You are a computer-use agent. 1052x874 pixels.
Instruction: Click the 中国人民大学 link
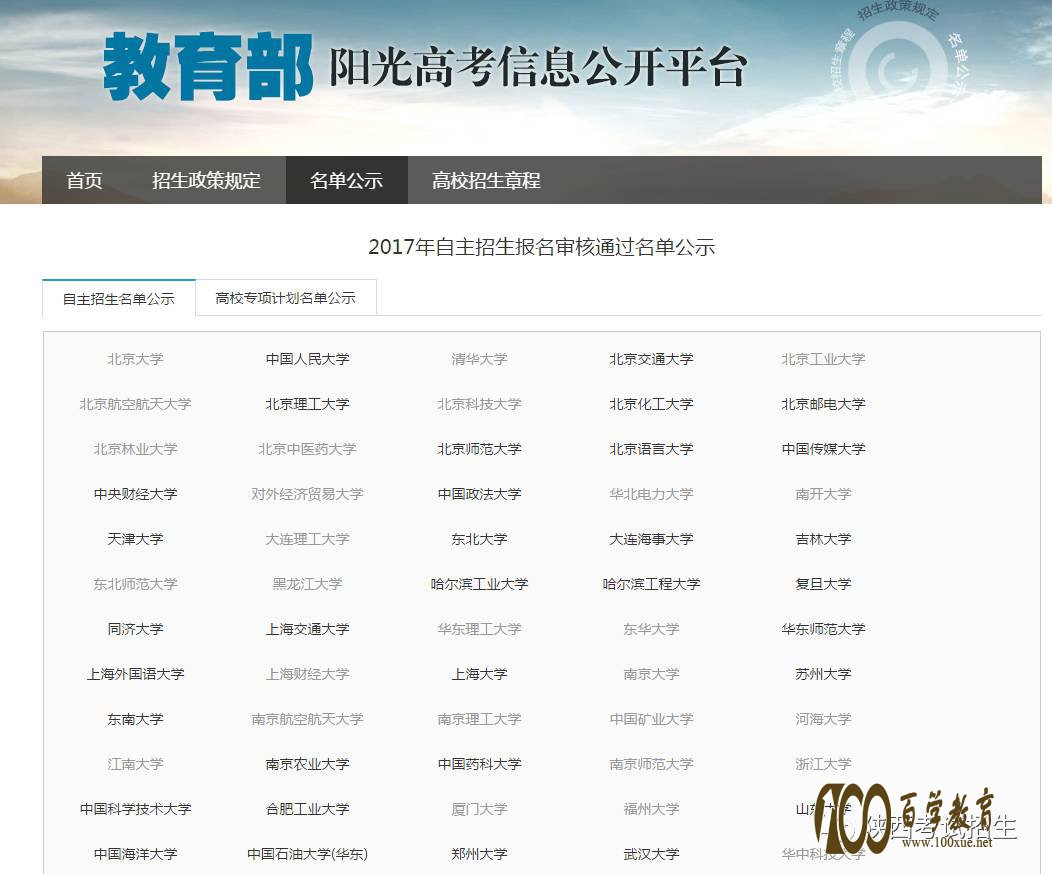pos(307,359)
